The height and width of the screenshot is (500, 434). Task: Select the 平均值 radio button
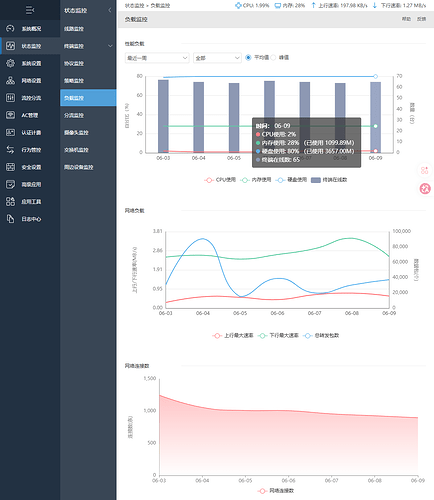[248, 58]
